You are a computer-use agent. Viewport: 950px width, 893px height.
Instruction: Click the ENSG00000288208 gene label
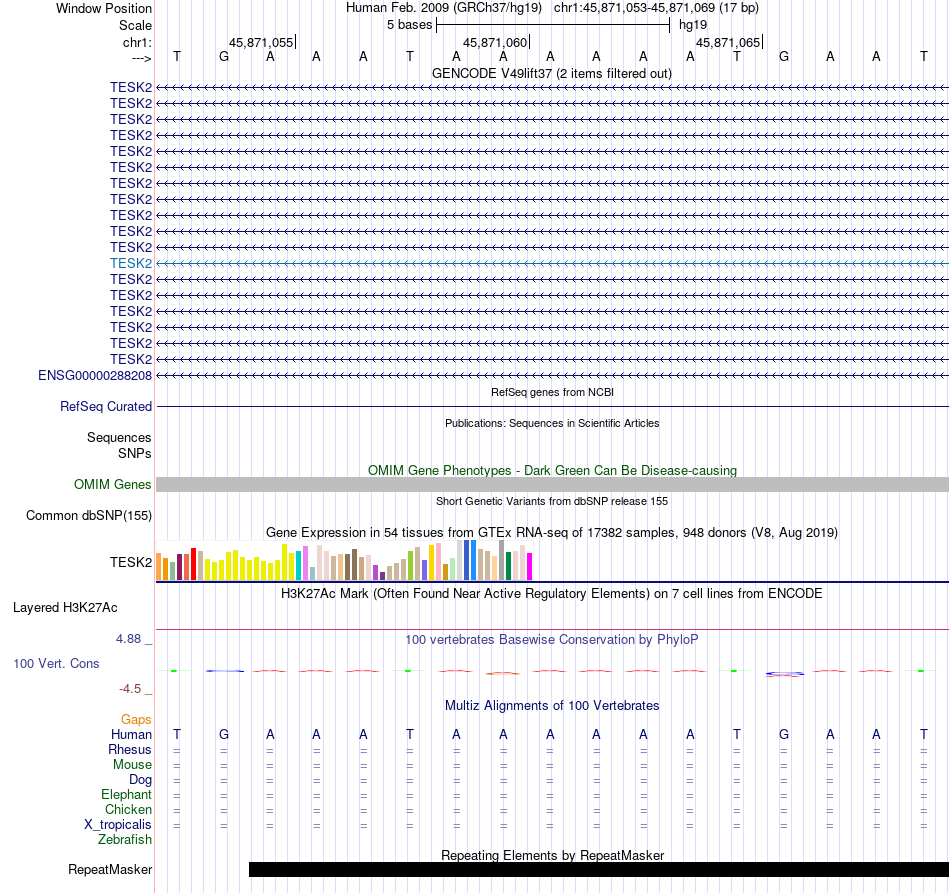[95, 376]
